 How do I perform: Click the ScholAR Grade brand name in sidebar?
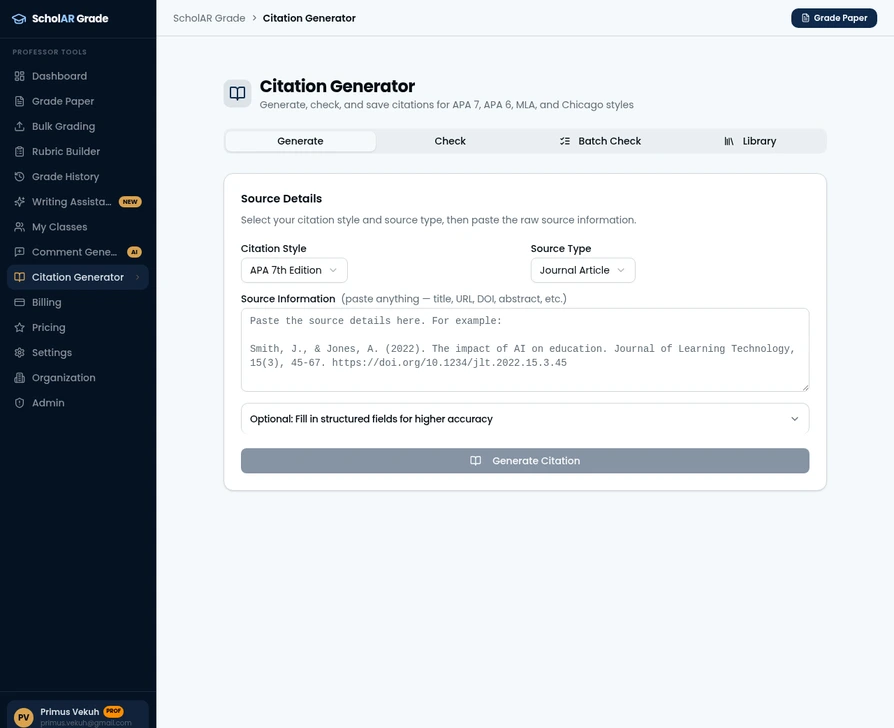pos(70,19)
